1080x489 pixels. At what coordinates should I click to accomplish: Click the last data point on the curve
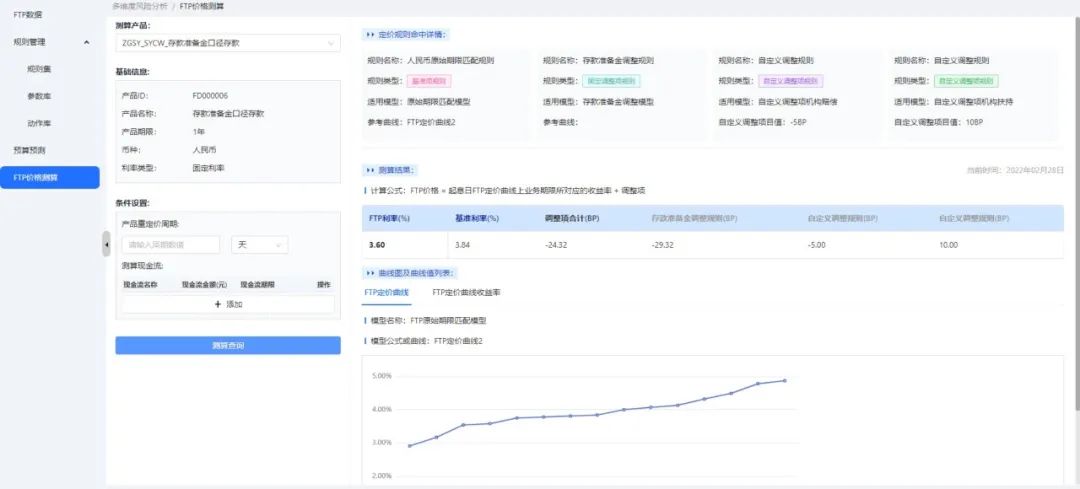click(785, 380)
